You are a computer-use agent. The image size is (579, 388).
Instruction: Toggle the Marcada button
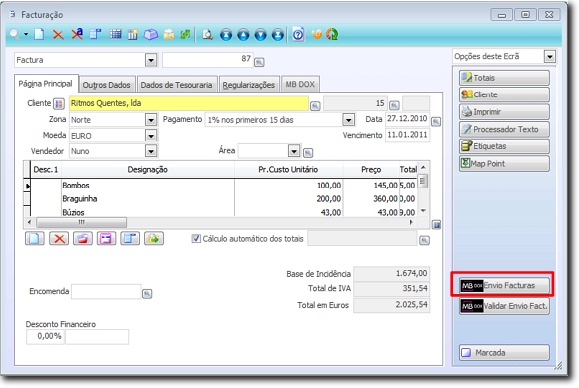click(504, 353)
